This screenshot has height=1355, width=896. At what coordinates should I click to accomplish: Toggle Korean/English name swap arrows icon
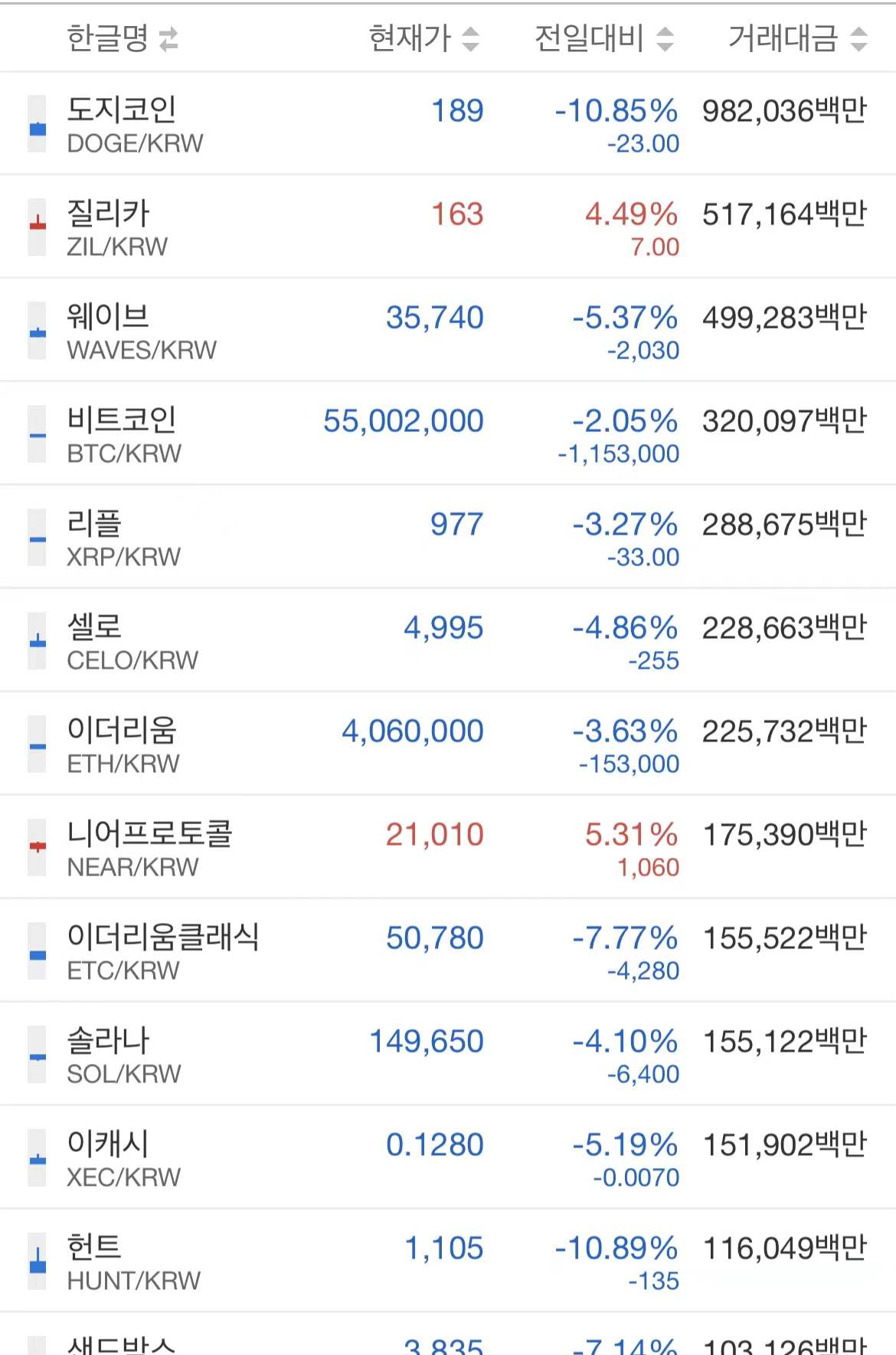pyautogui.click(x=168, y=39)
